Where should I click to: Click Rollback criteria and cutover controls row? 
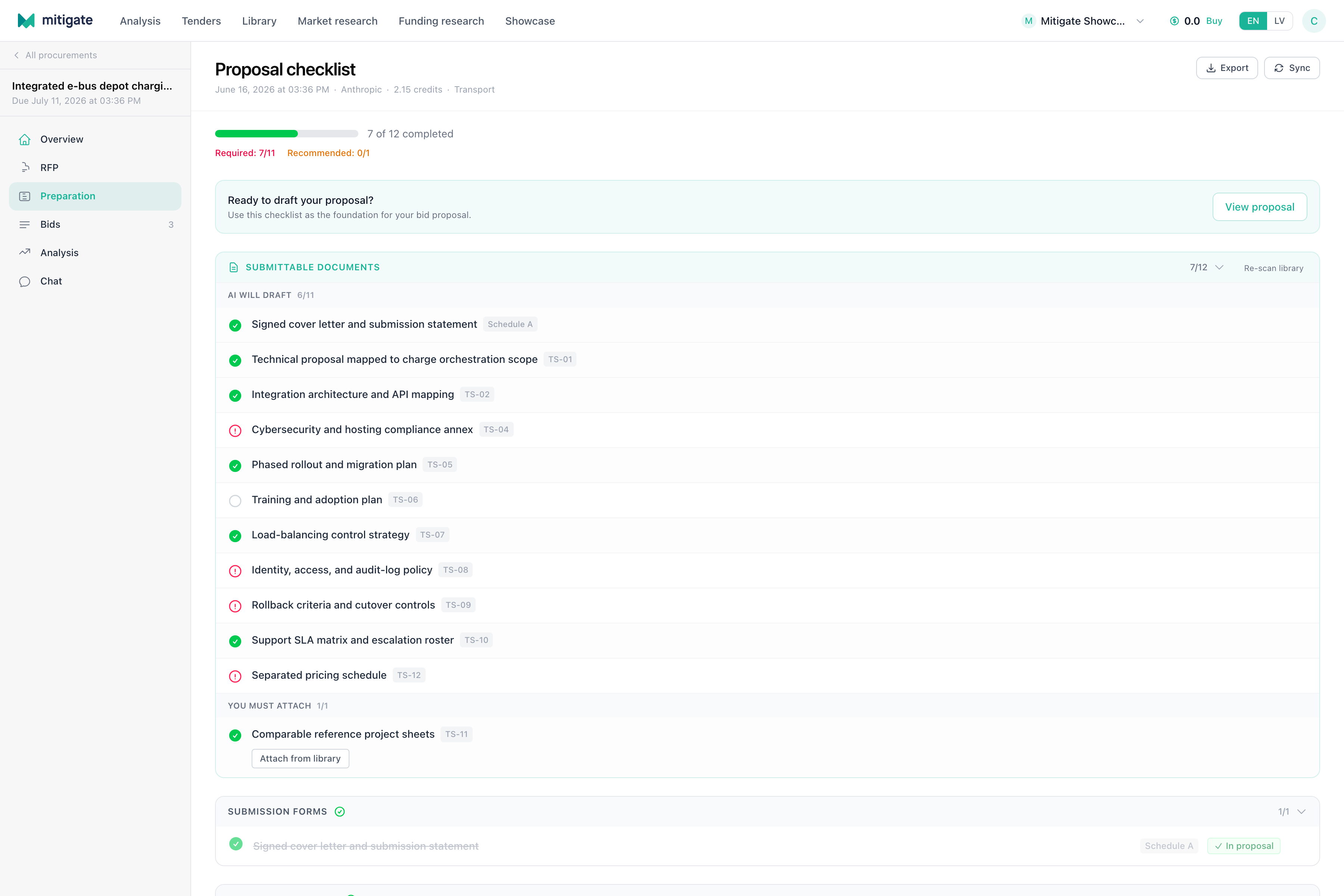(x=767, y=605)
